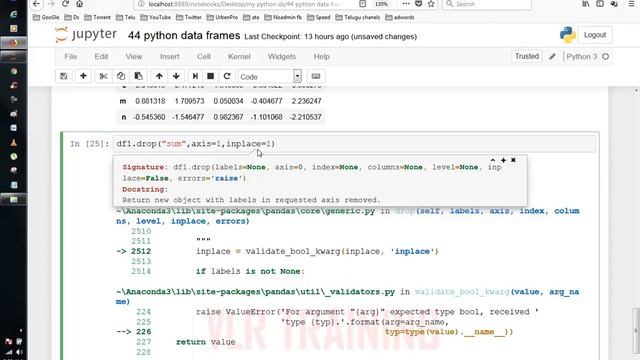The width and height of the screenshot is (640, 360).
Task: Open the GooGle bookmark folder
Action: 46,18
